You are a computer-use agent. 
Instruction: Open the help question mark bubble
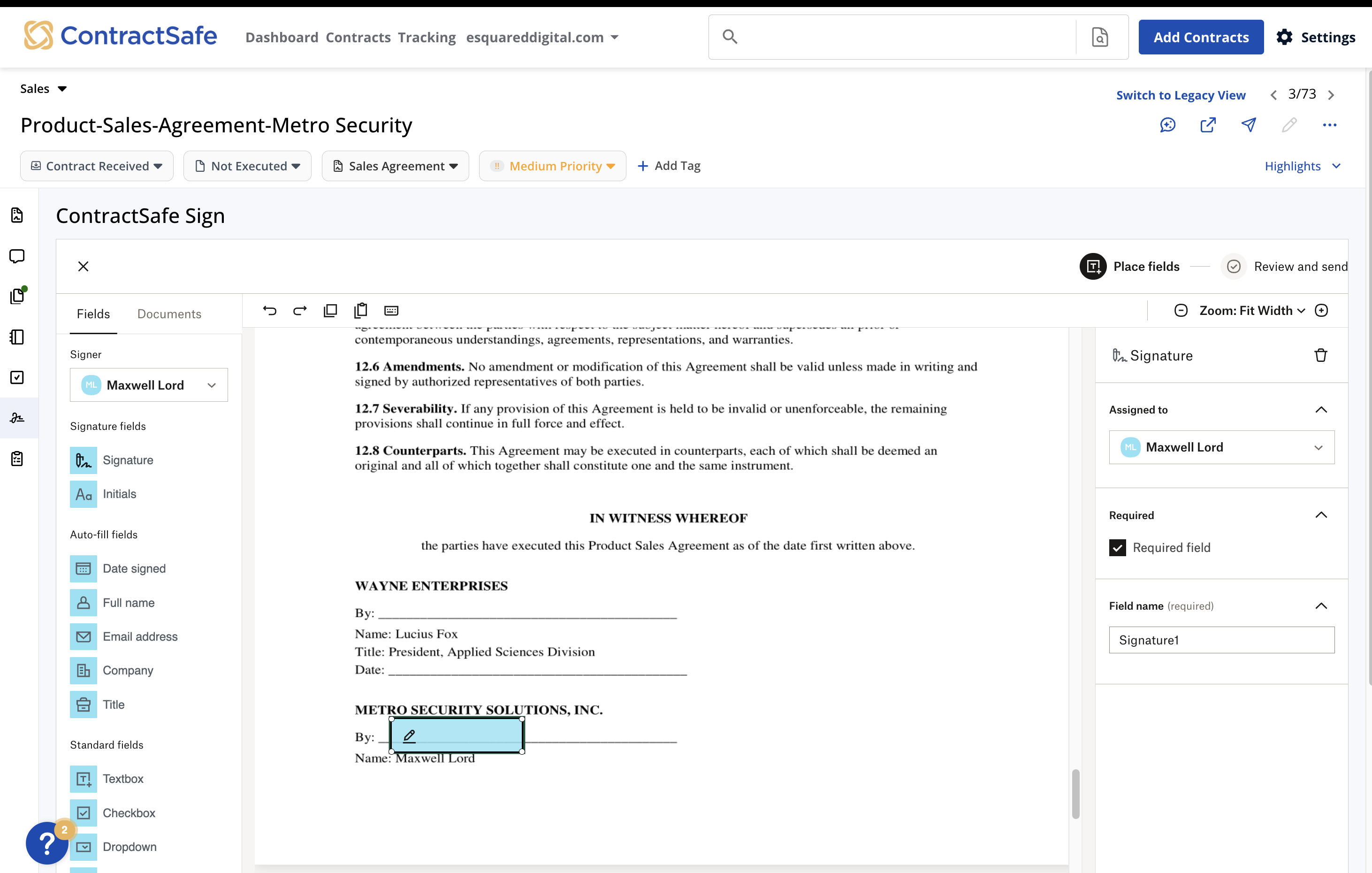47,843
